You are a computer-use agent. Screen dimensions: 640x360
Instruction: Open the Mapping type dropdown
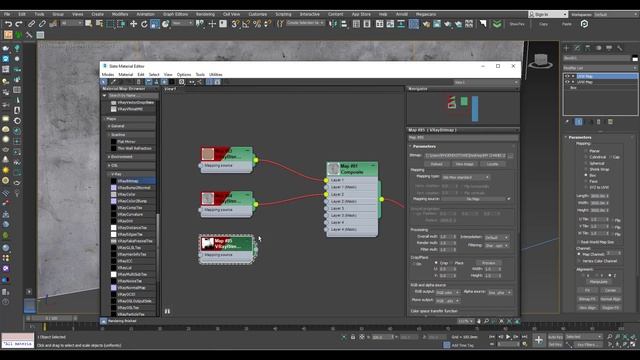pos(466,178)
